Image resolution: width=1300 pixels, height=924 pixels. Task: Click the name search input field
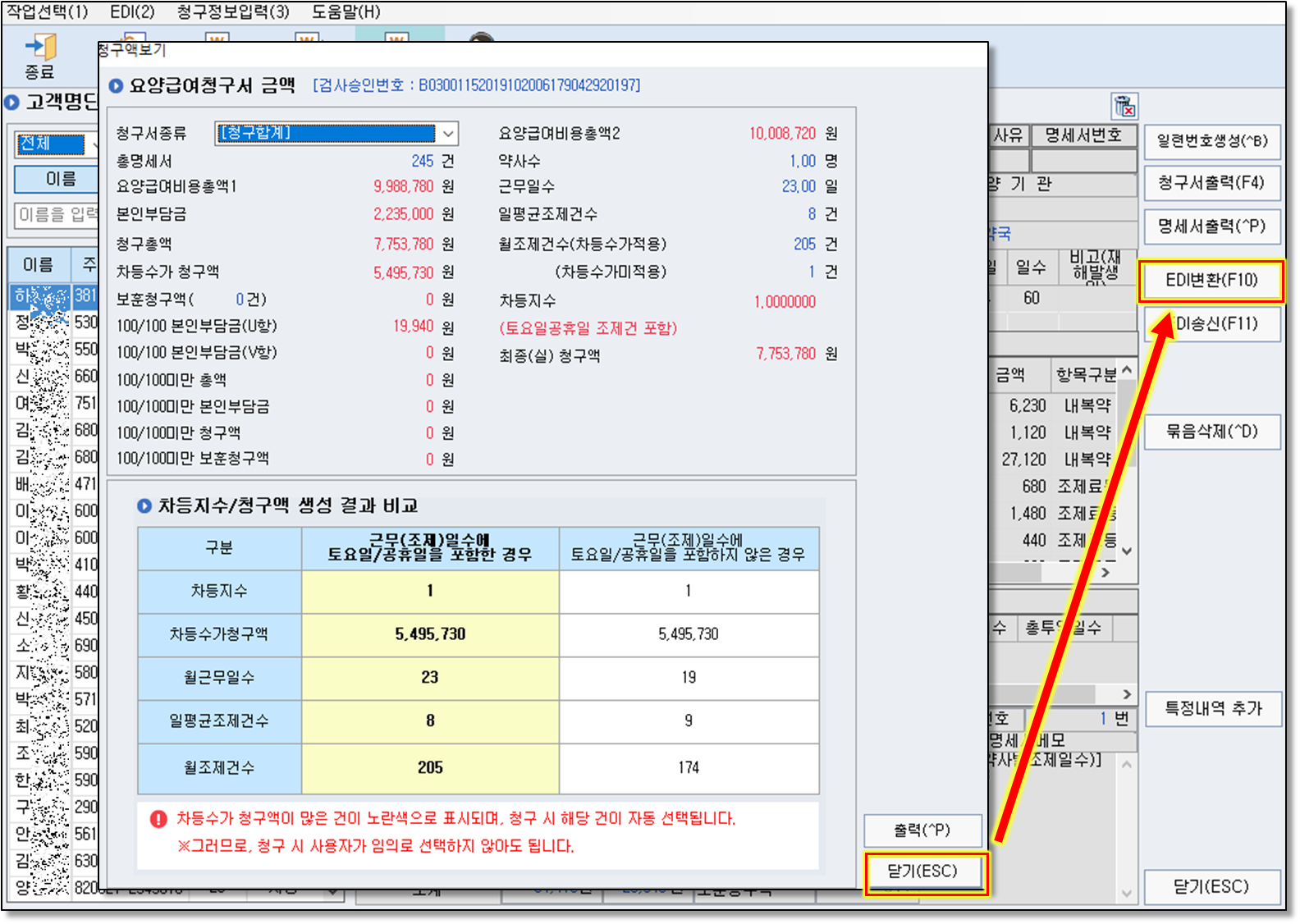pos(56,215)
